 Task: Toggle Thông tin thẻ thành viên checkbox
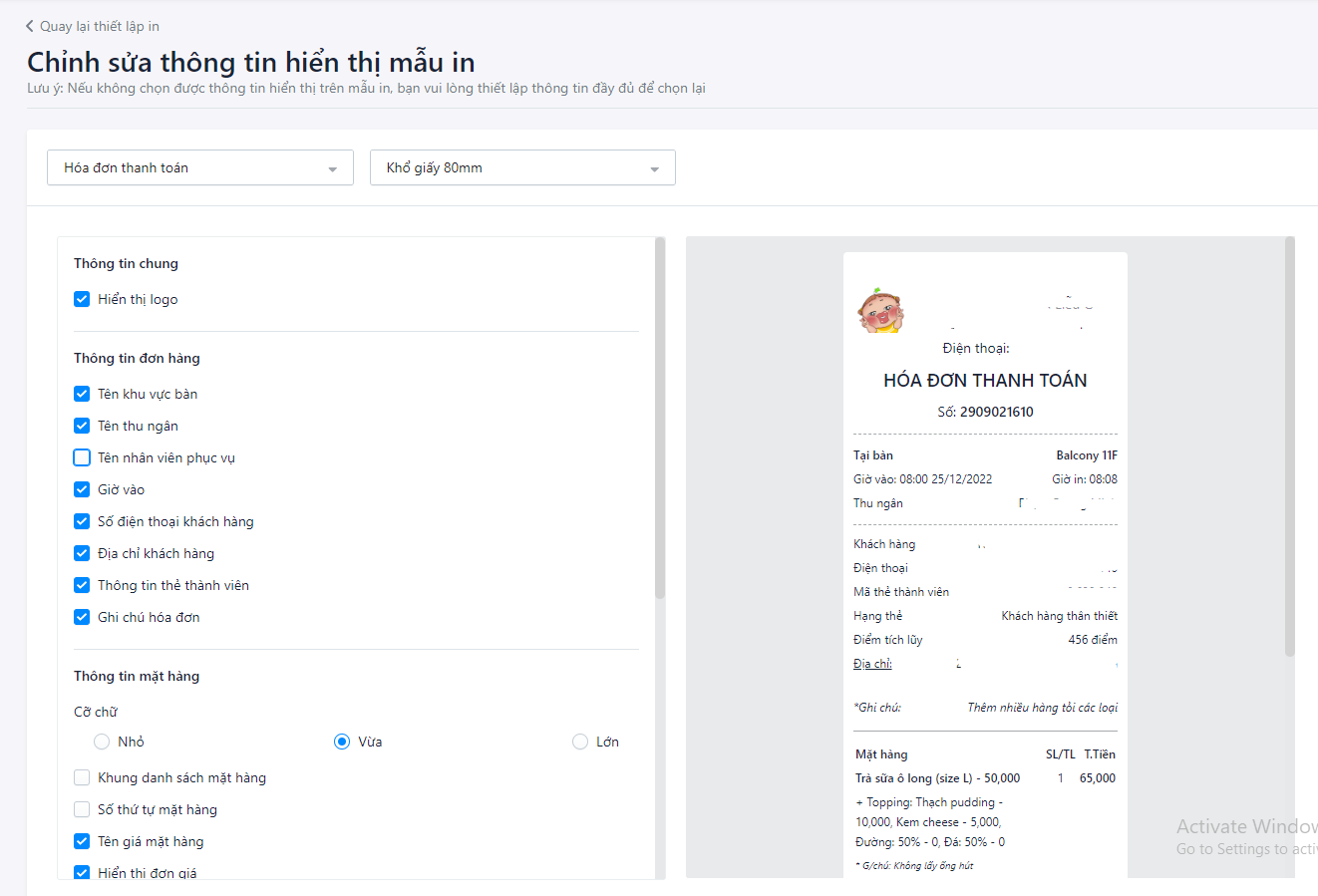click(82, 585)
